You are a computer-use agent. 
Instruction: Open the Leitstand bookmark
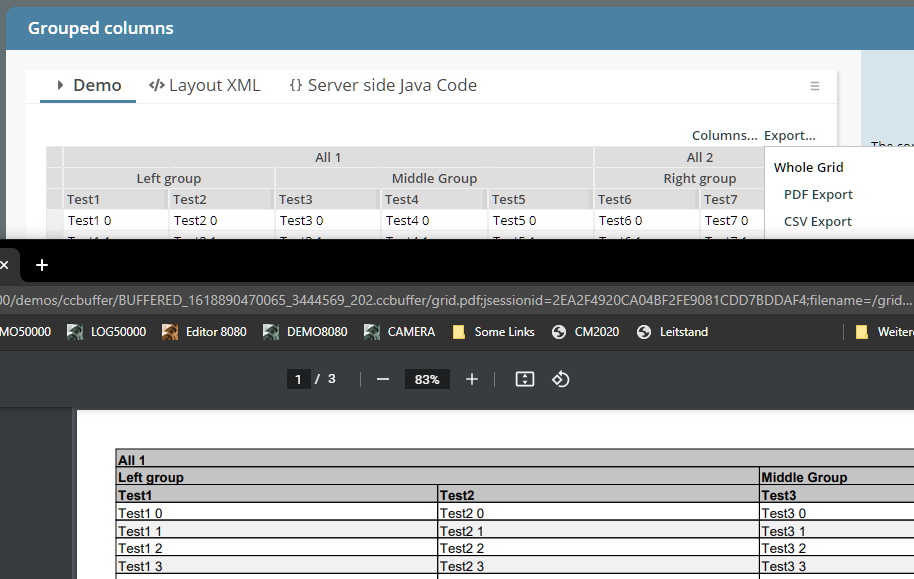click(x=672, y=332)
